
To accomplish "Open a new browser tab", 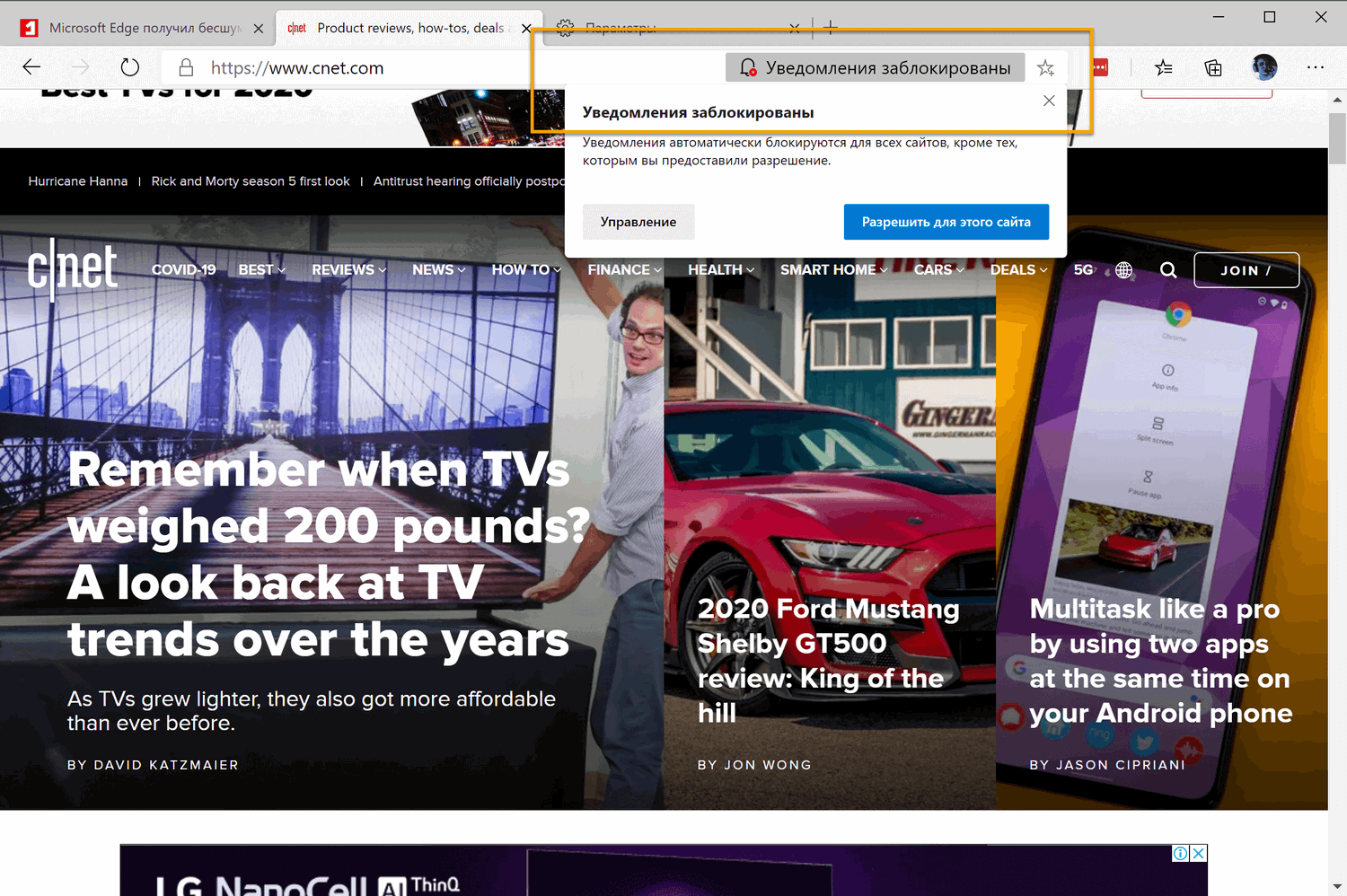I will coord(831,28).
